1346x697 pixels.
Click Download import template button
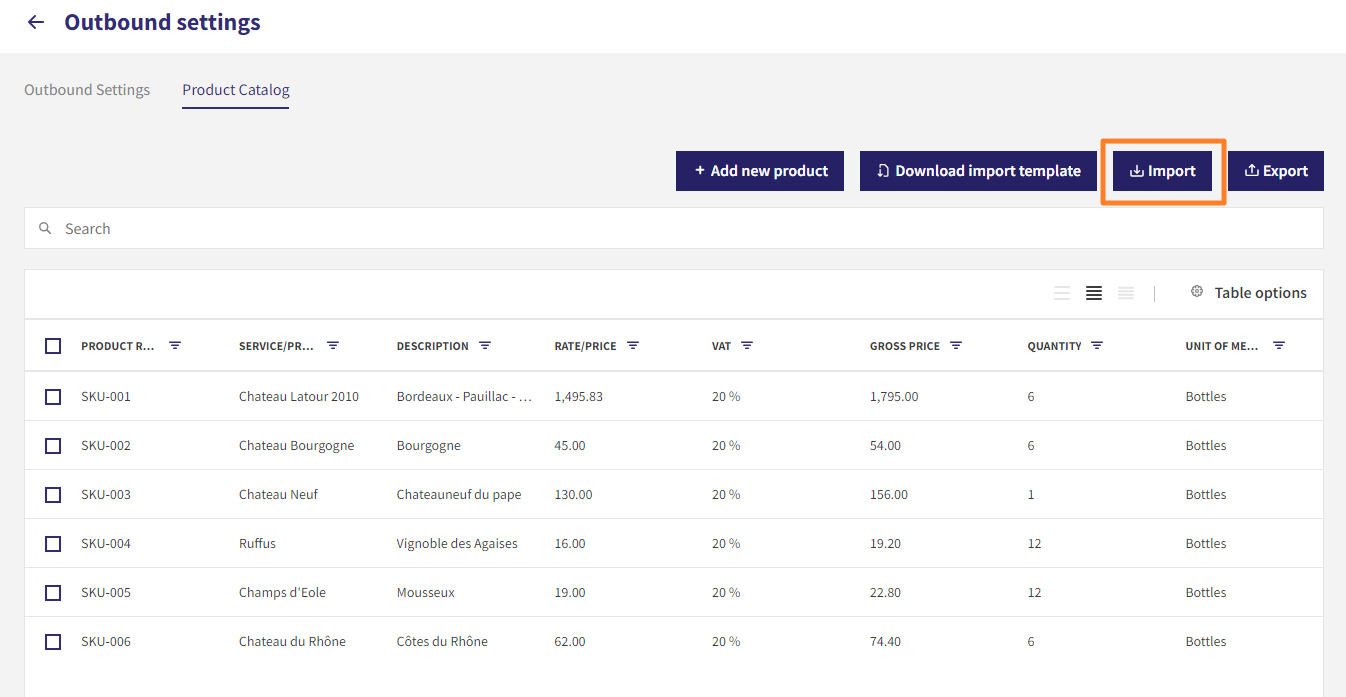coord(978,171)
